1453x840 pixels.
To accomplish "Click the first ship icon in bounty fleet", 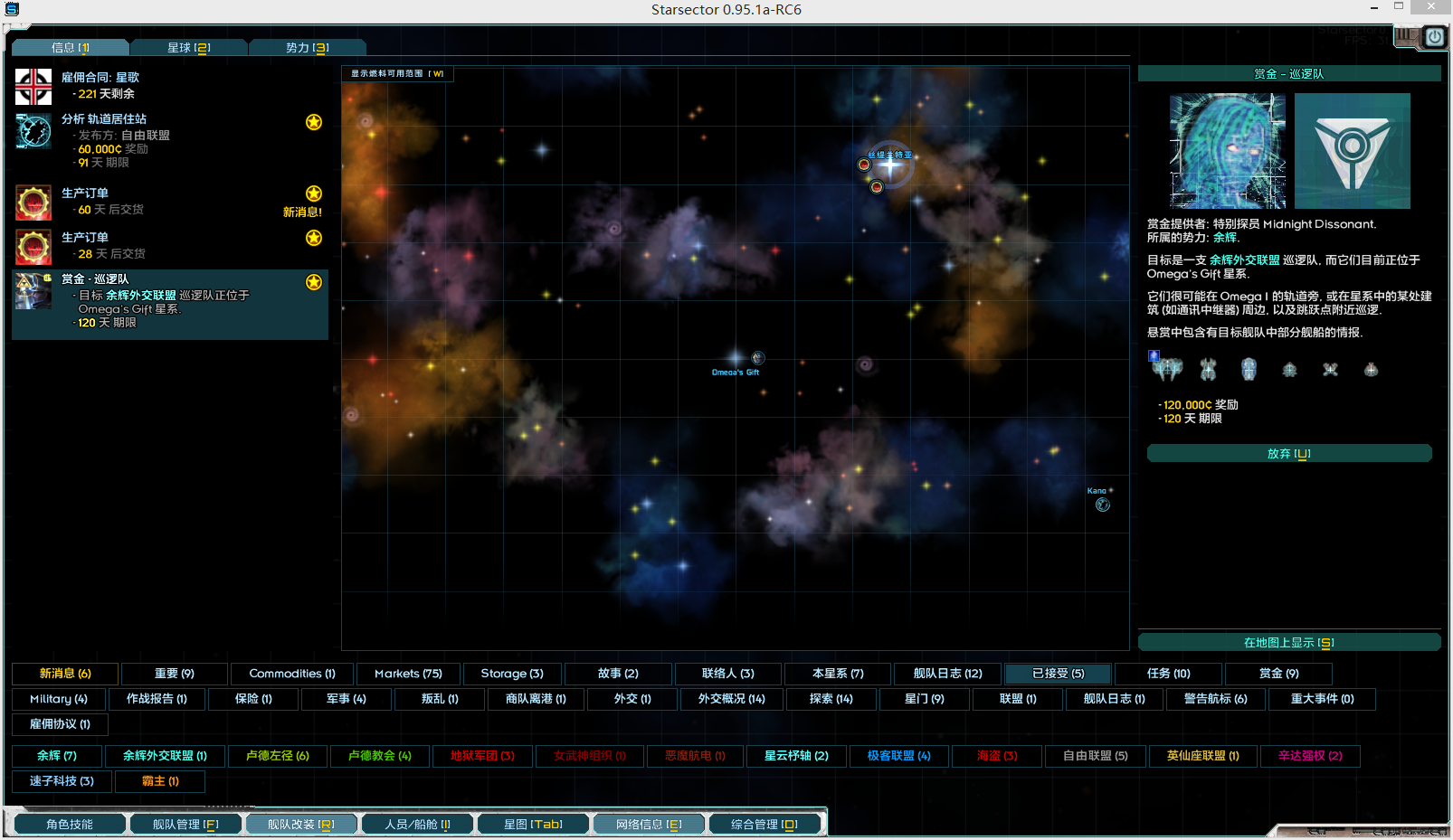I will click(x=1166, y=368).
